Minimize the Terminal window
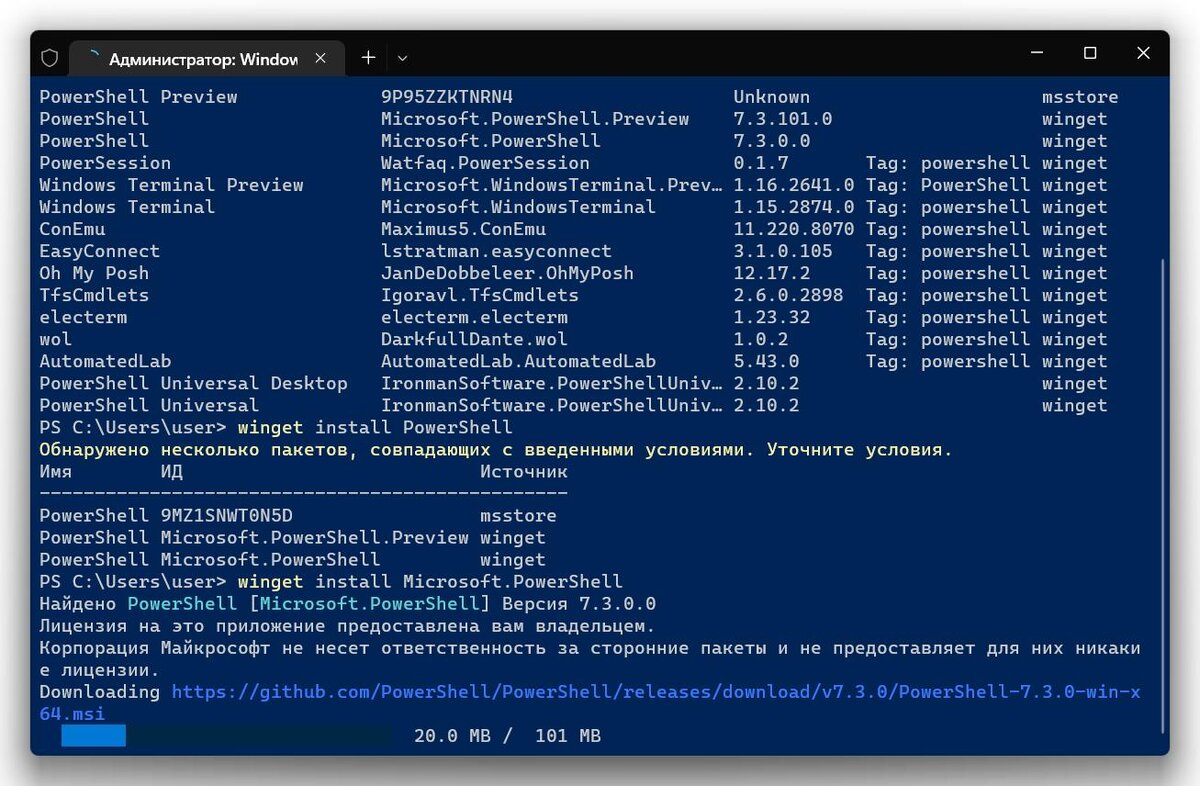Viewport: 1200px width, 786px height. click(1037, 54)
